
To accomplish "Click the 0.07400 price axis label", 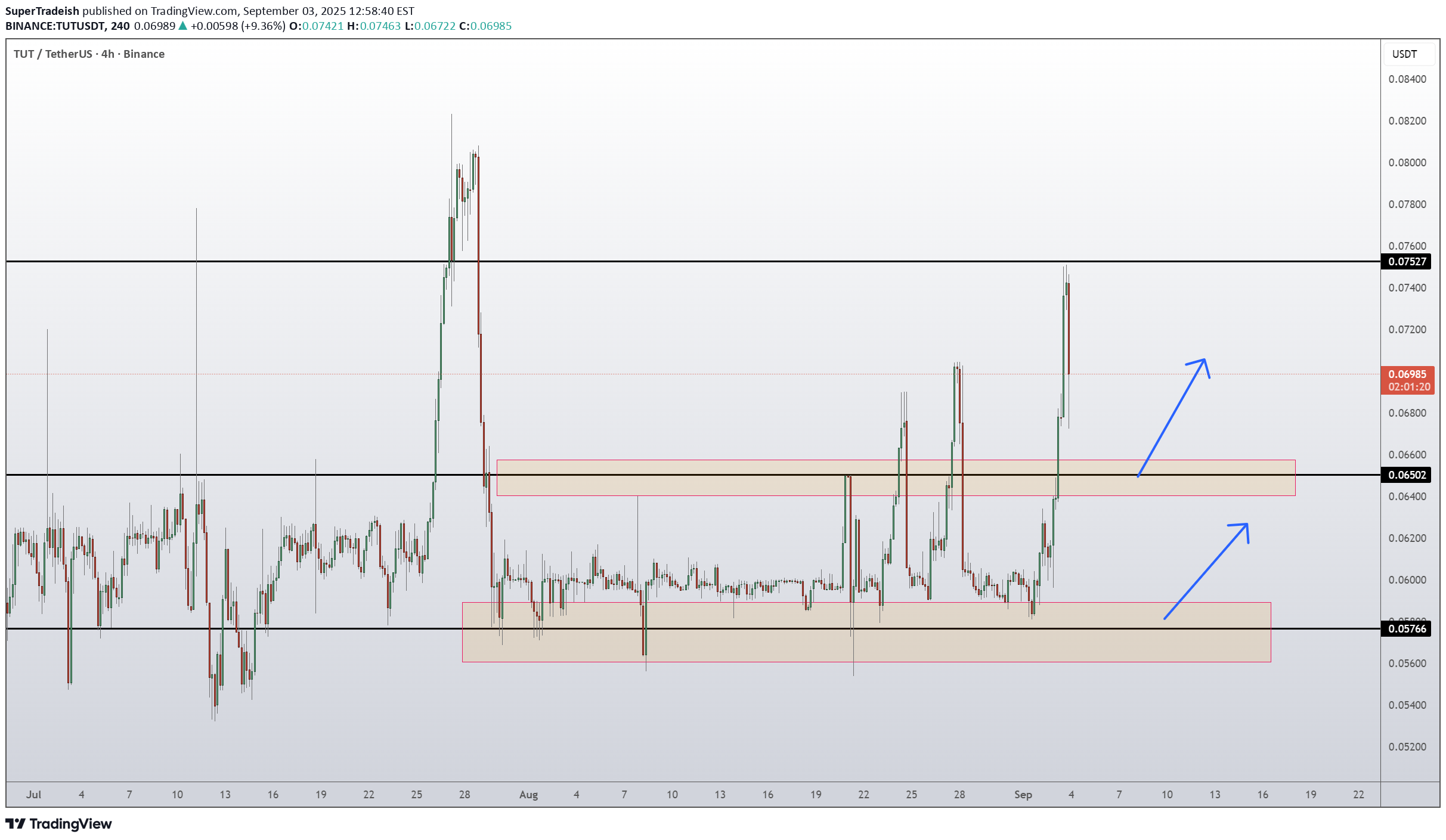I will pyautogui.click(x=1407, y=287).
